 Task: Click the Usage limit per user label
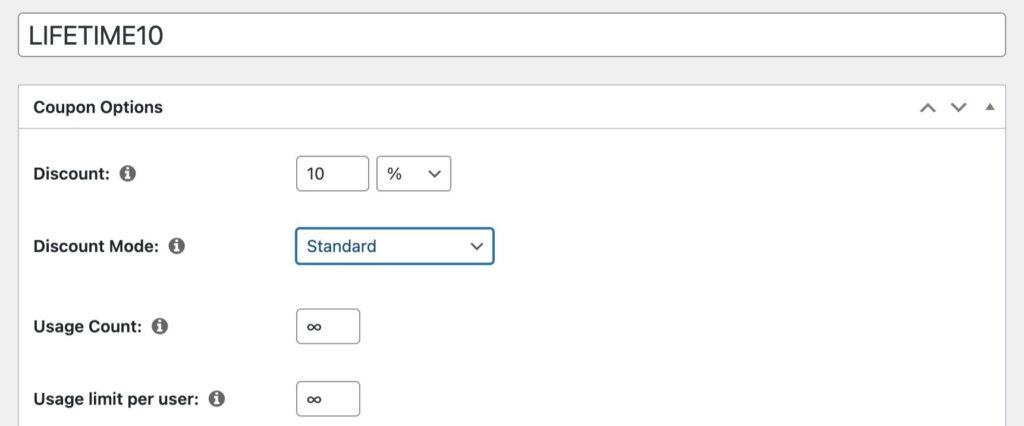point(116,399)
